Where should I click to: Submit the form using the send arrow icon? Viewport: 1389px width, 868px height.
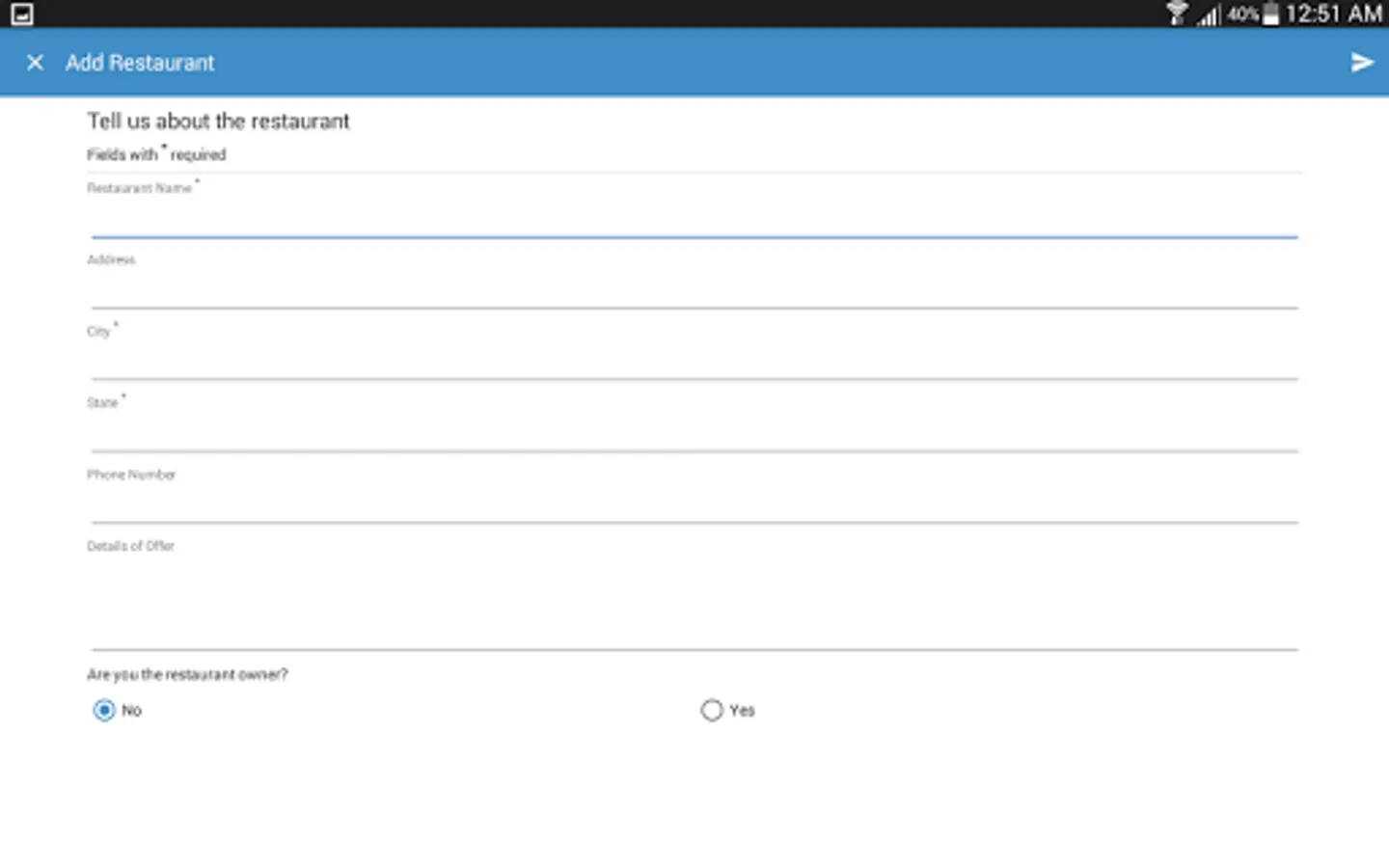(1362, 63)
